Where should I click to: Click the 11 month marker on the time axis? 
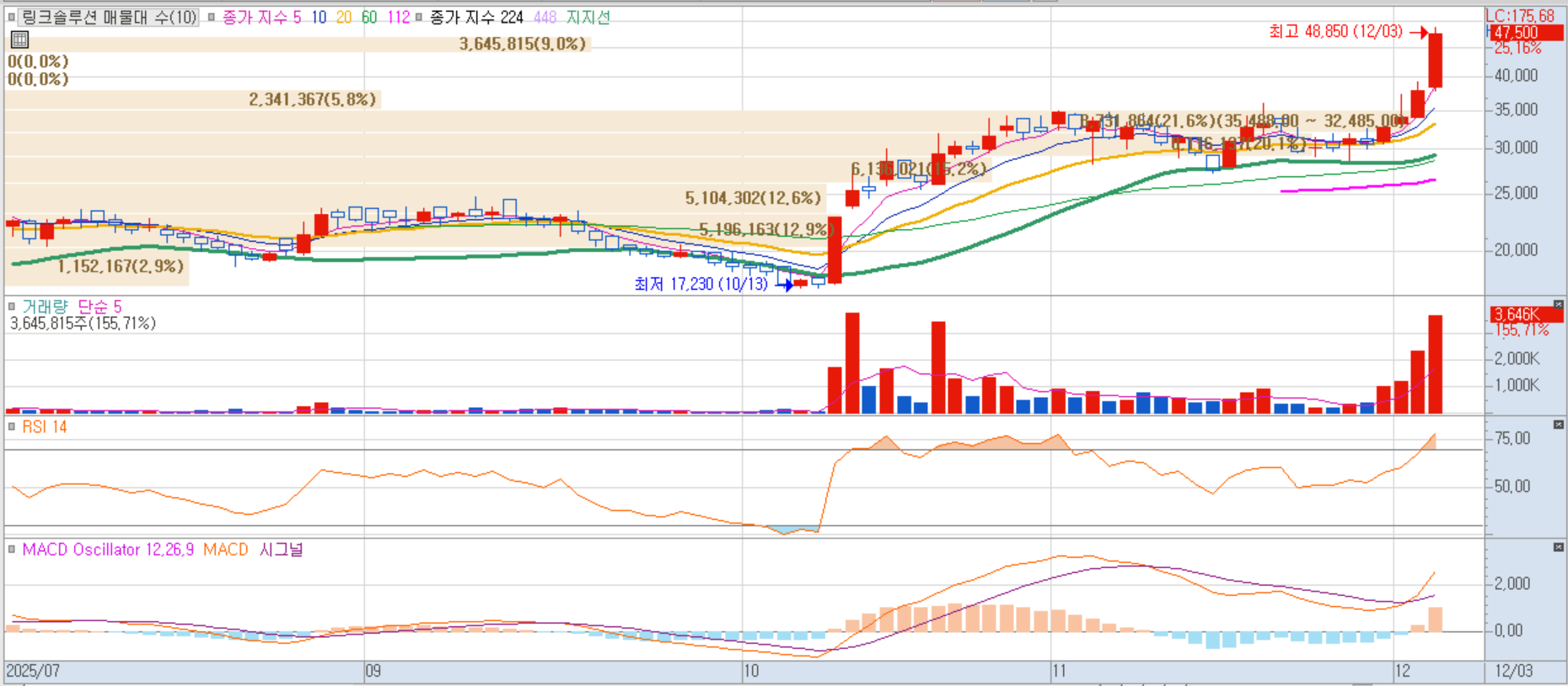pyautogui.click(x=1059, y=671)
